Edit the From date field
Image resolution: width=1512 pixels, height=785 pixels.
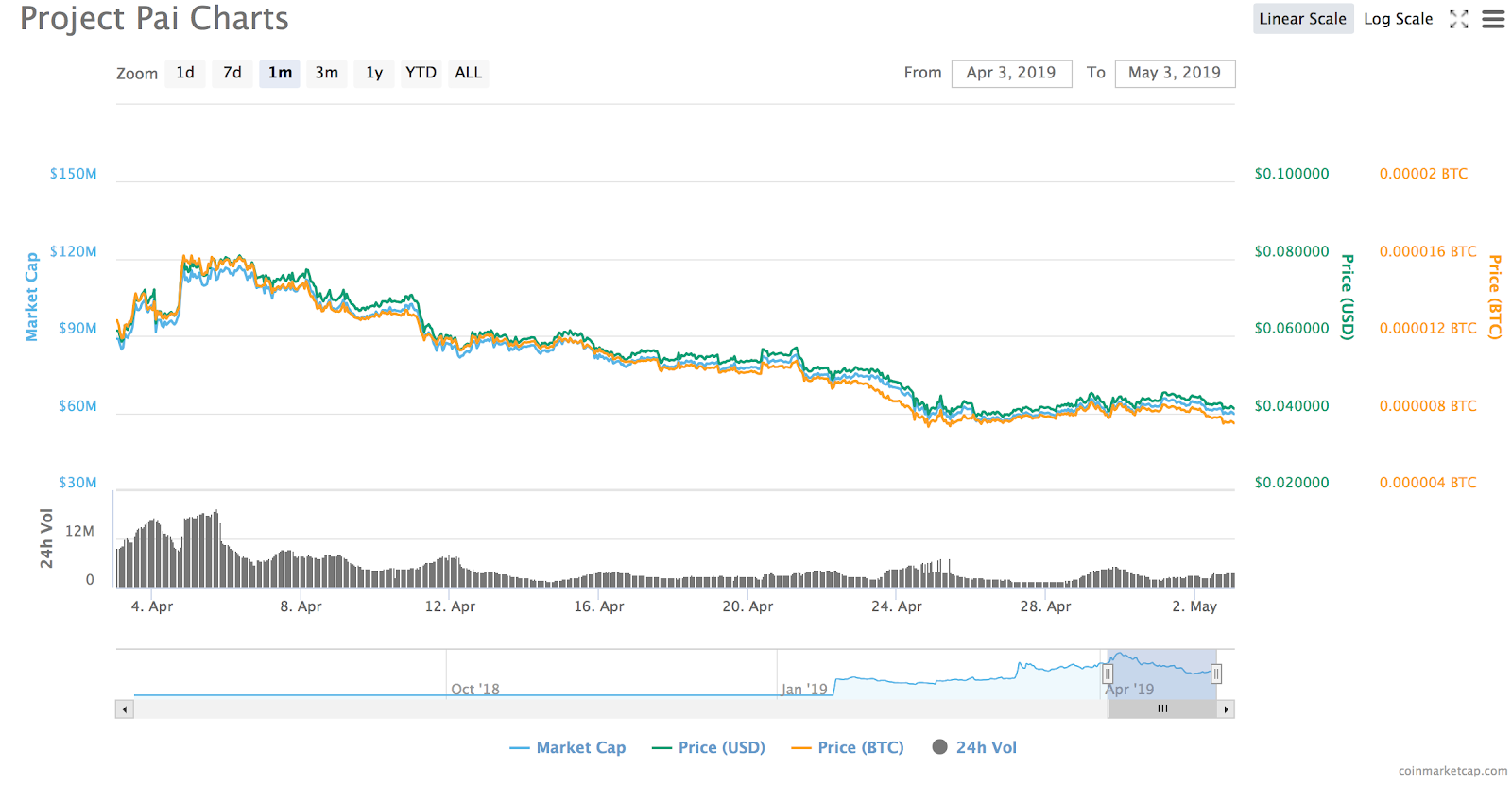pyautogui.click(x=1011, y=73)
